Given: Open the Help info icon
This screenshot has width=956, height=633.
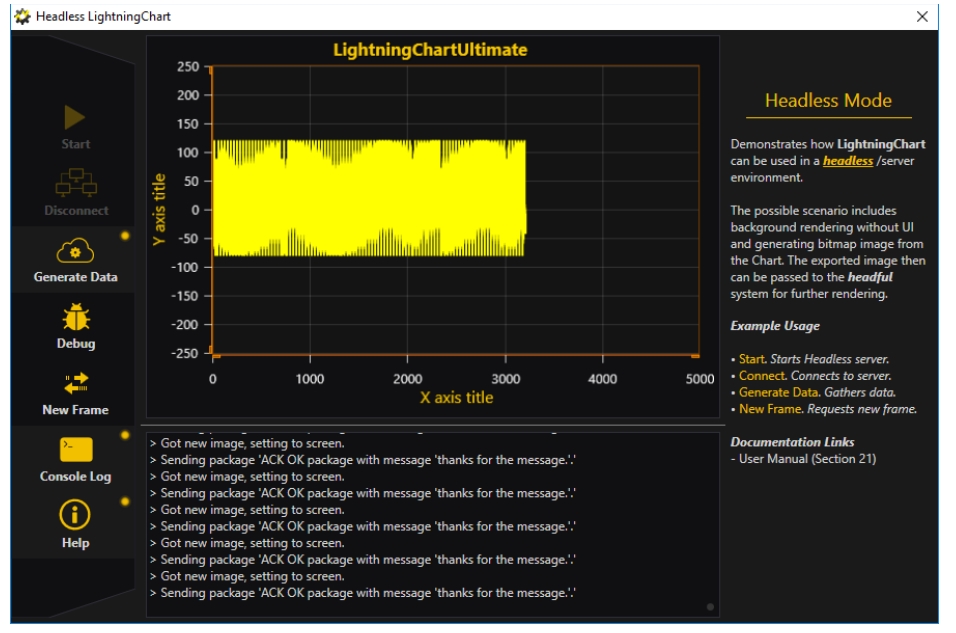Looking at the screenshot, I should pyautogui.click(x=75, y=516).
